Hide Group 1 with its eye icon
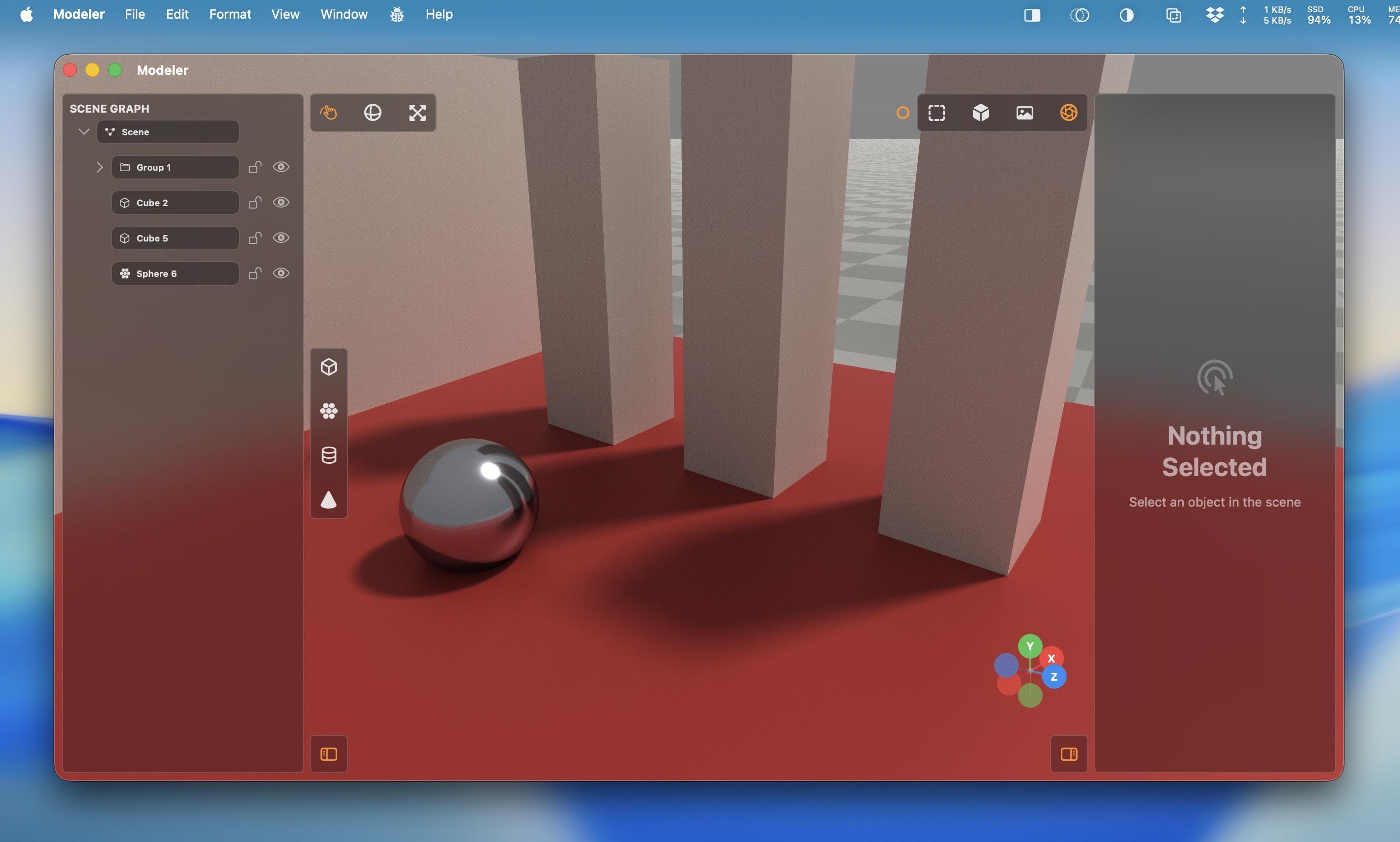The image size is (1400, 842). tap(281, 167)
